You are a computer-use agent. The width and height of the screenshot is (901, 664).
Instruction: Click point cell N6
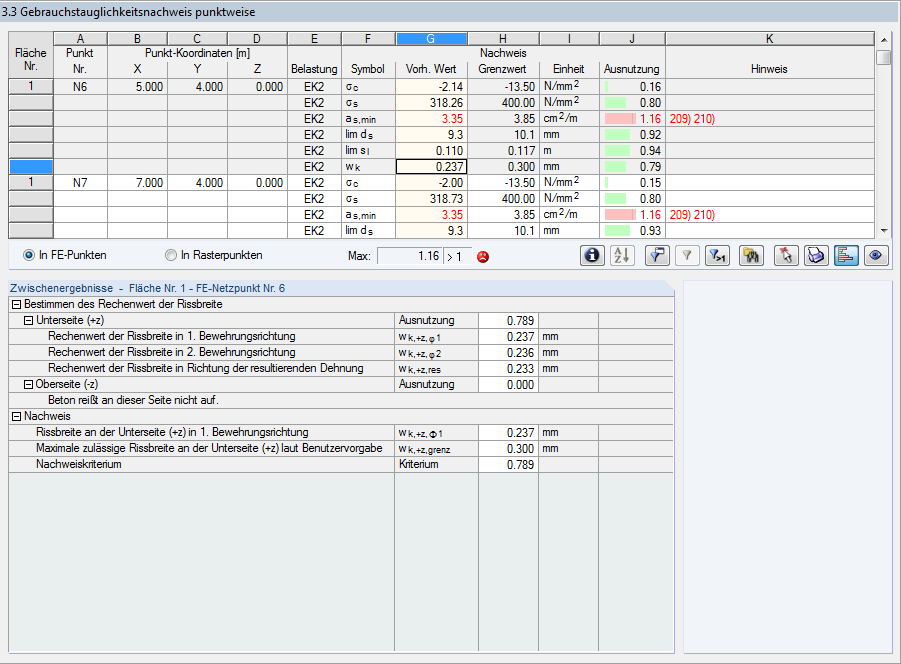pos(80,87)
